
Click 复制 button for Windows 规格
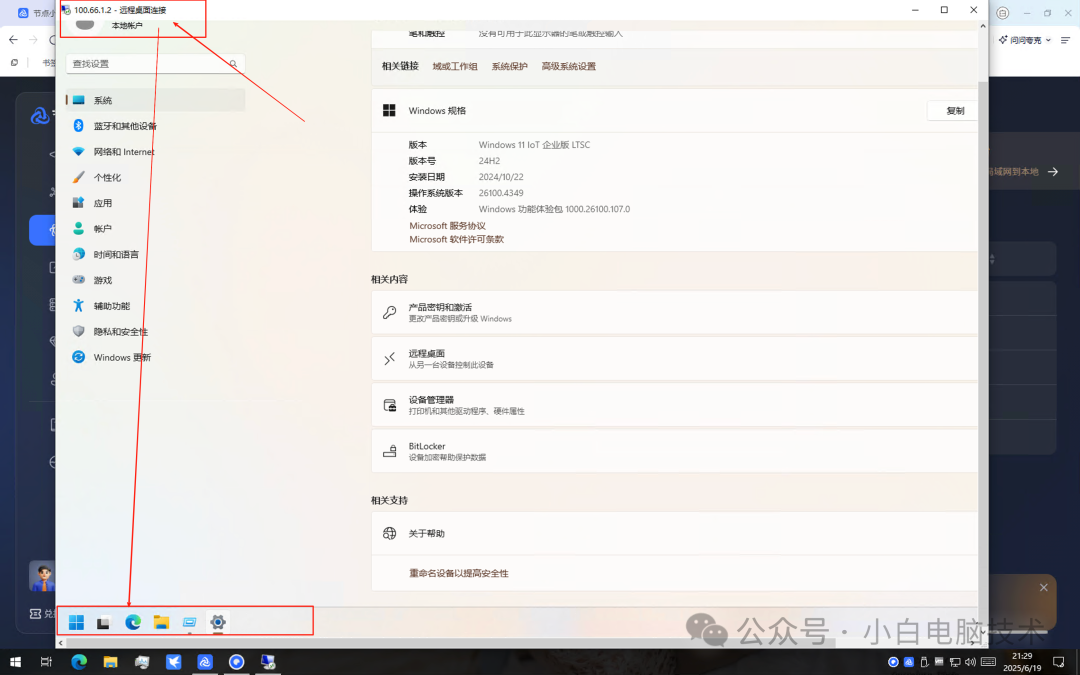[954, 111]
